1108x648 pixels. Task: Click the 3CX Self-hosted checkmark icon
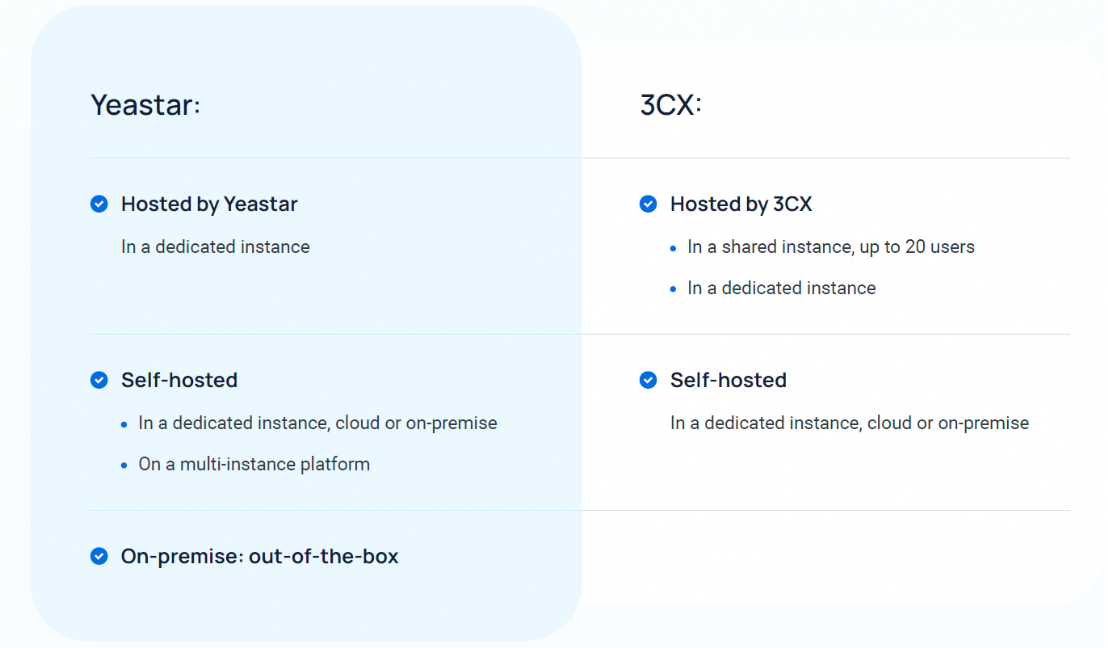tap(648, 380)
